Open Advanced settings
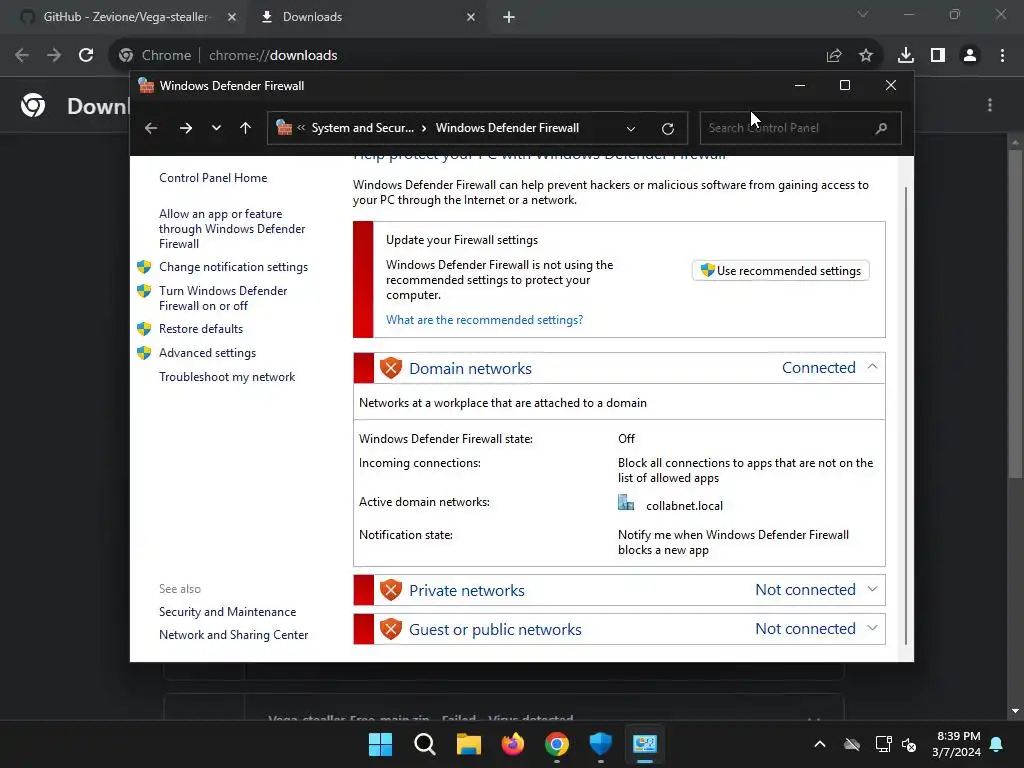 pos(207,353)
